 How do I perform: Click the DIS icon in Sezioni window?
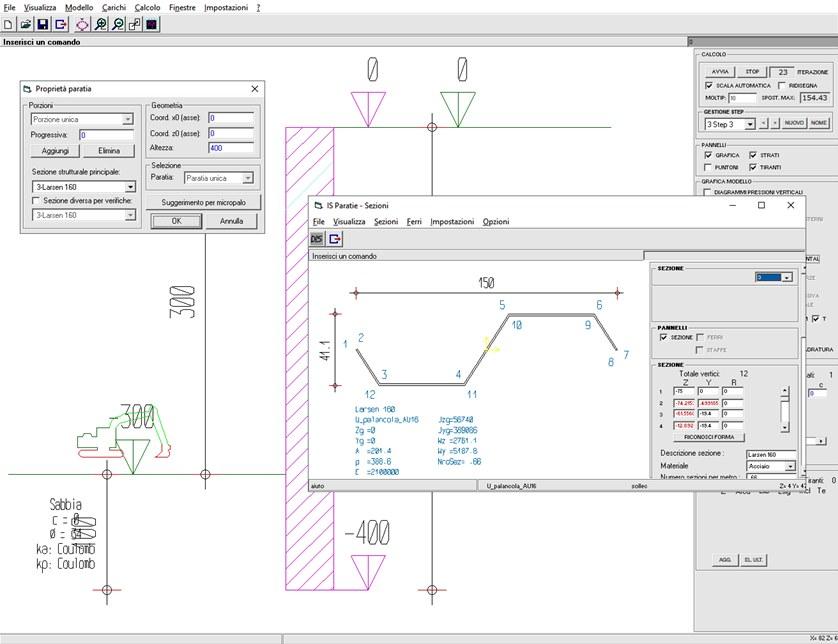318,239
